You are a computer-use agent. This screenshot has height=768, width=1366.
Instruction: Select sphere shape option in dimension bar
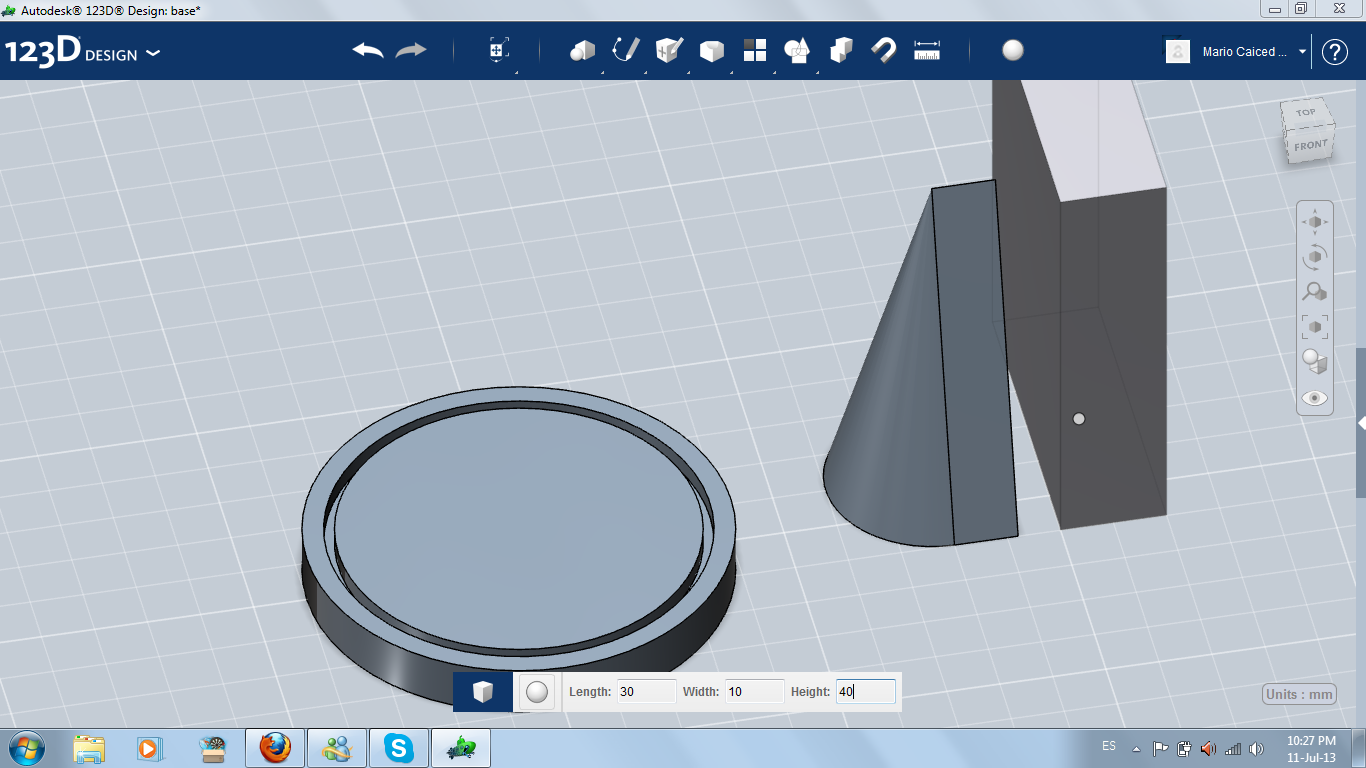(537, 691)
